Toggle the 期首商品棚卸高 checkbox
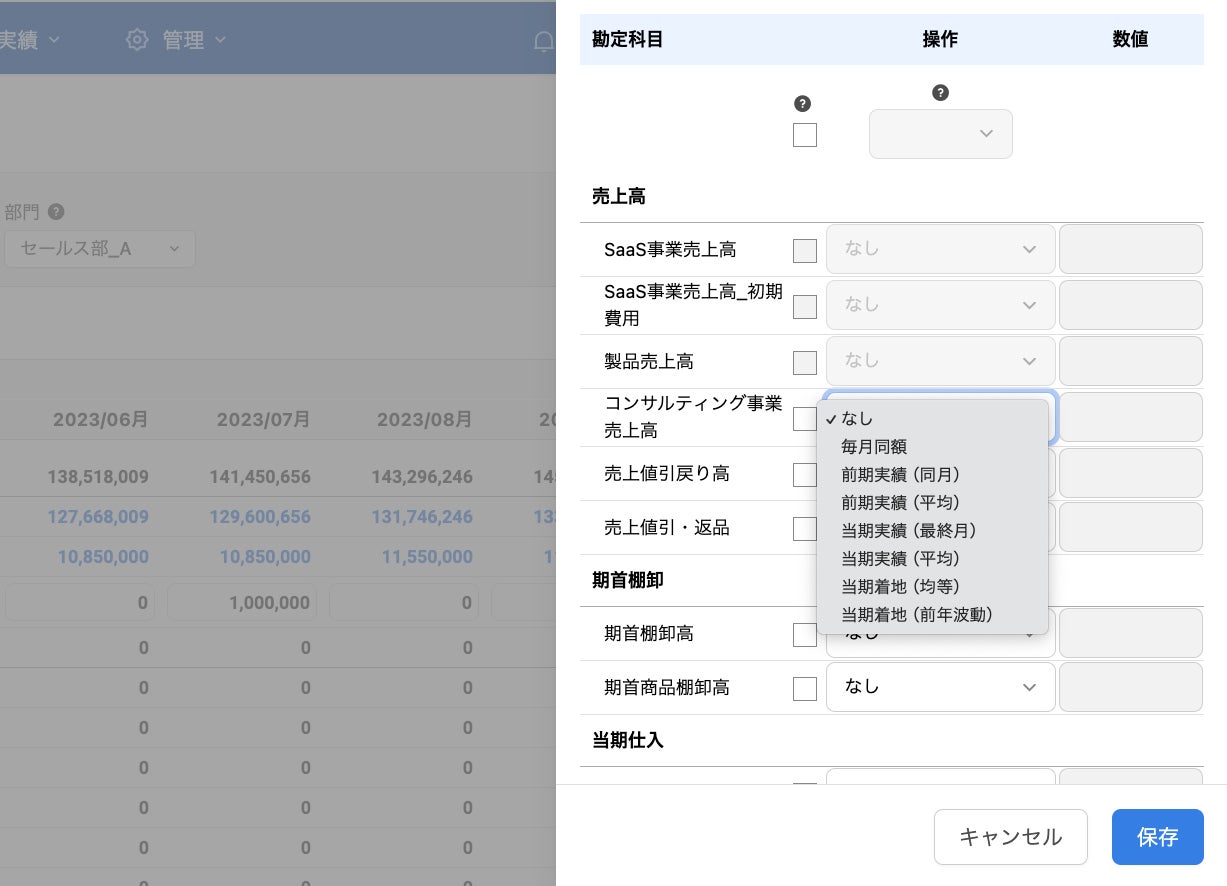This screenshot has width=1227, height=886. click(805, 689)
